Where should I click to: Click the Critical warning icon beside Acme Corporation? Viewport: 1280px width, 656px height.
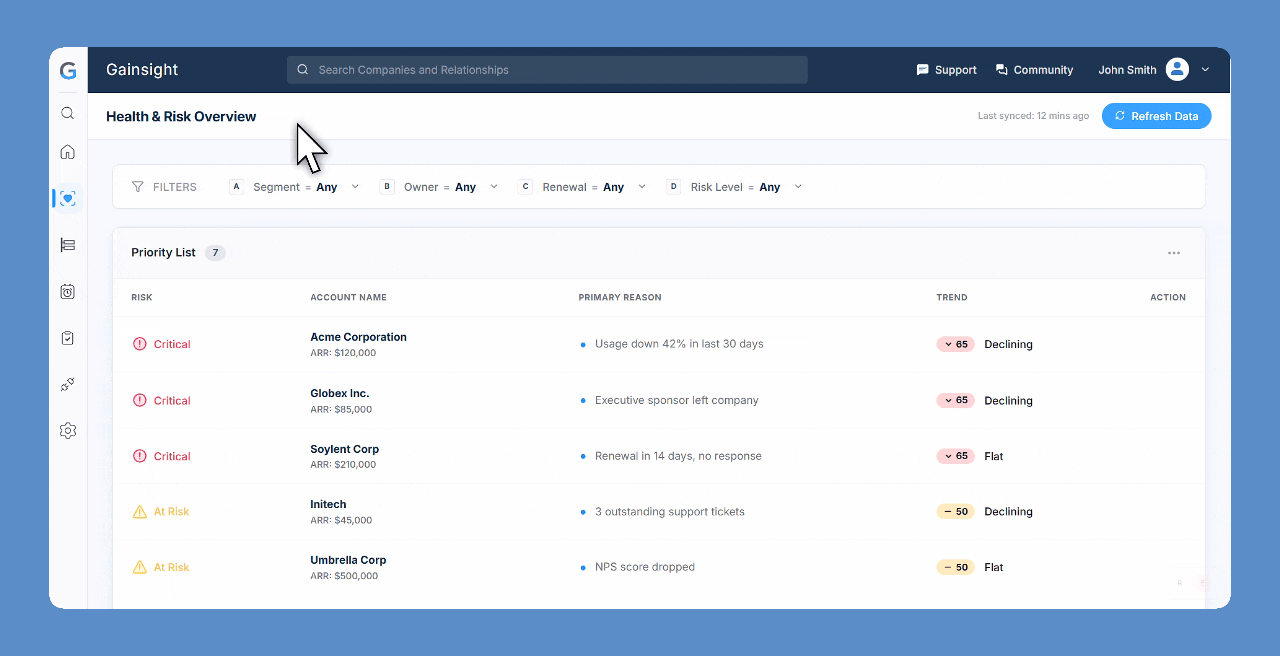[138, 344]
